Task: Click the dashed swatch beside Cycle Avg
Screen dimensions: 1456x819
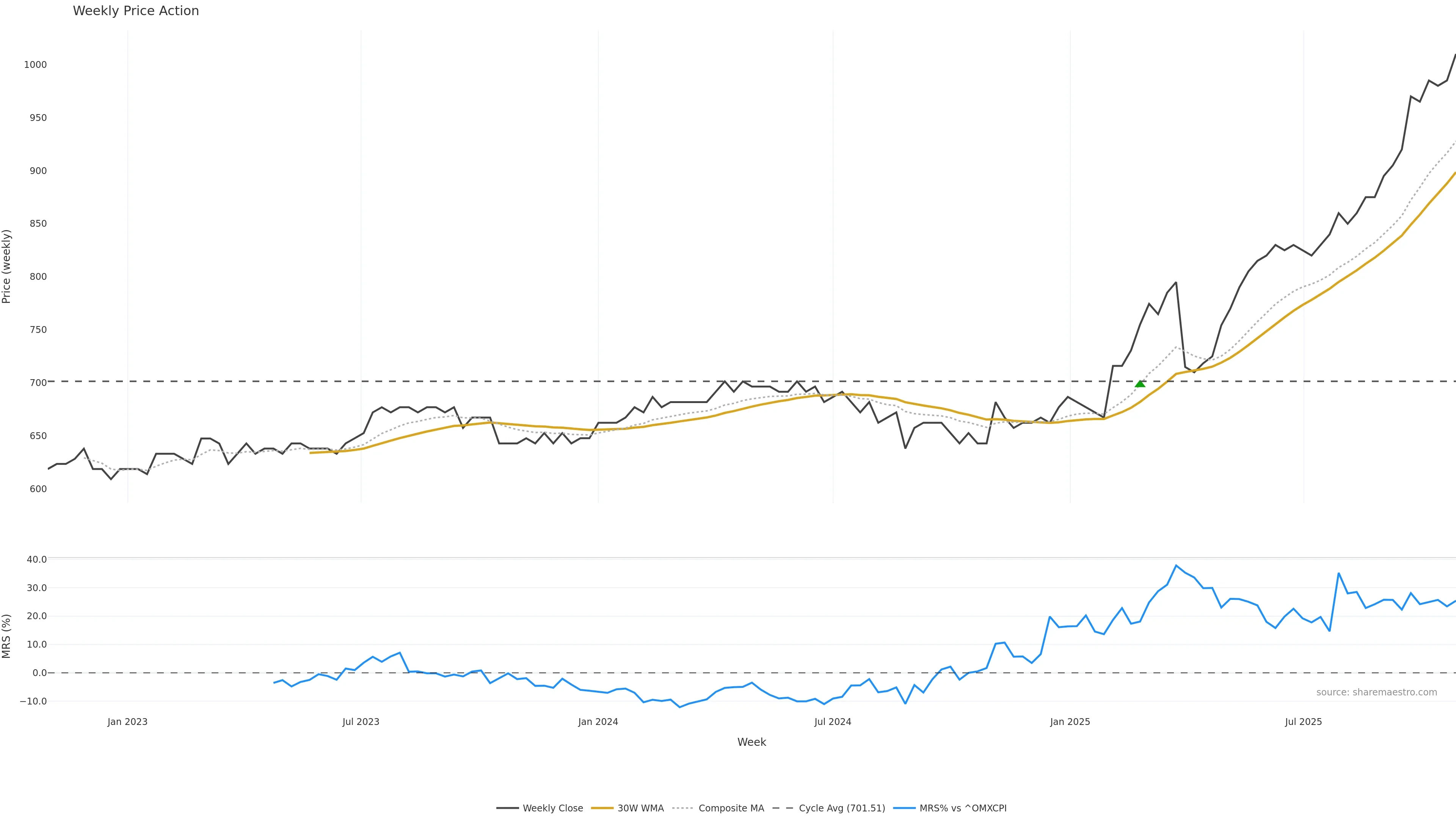Action: 783,808
